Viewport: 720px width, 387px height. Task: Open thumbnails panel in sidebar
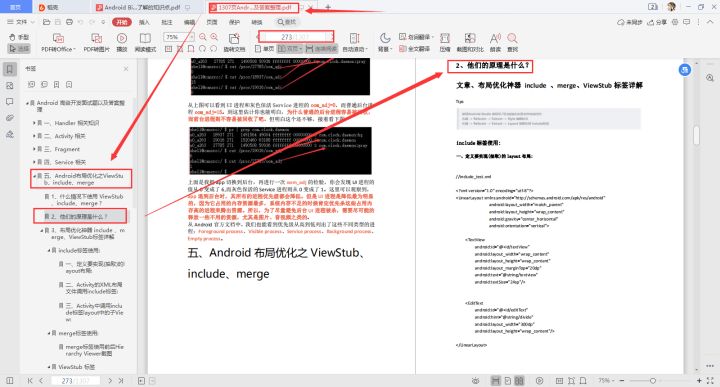10,86
